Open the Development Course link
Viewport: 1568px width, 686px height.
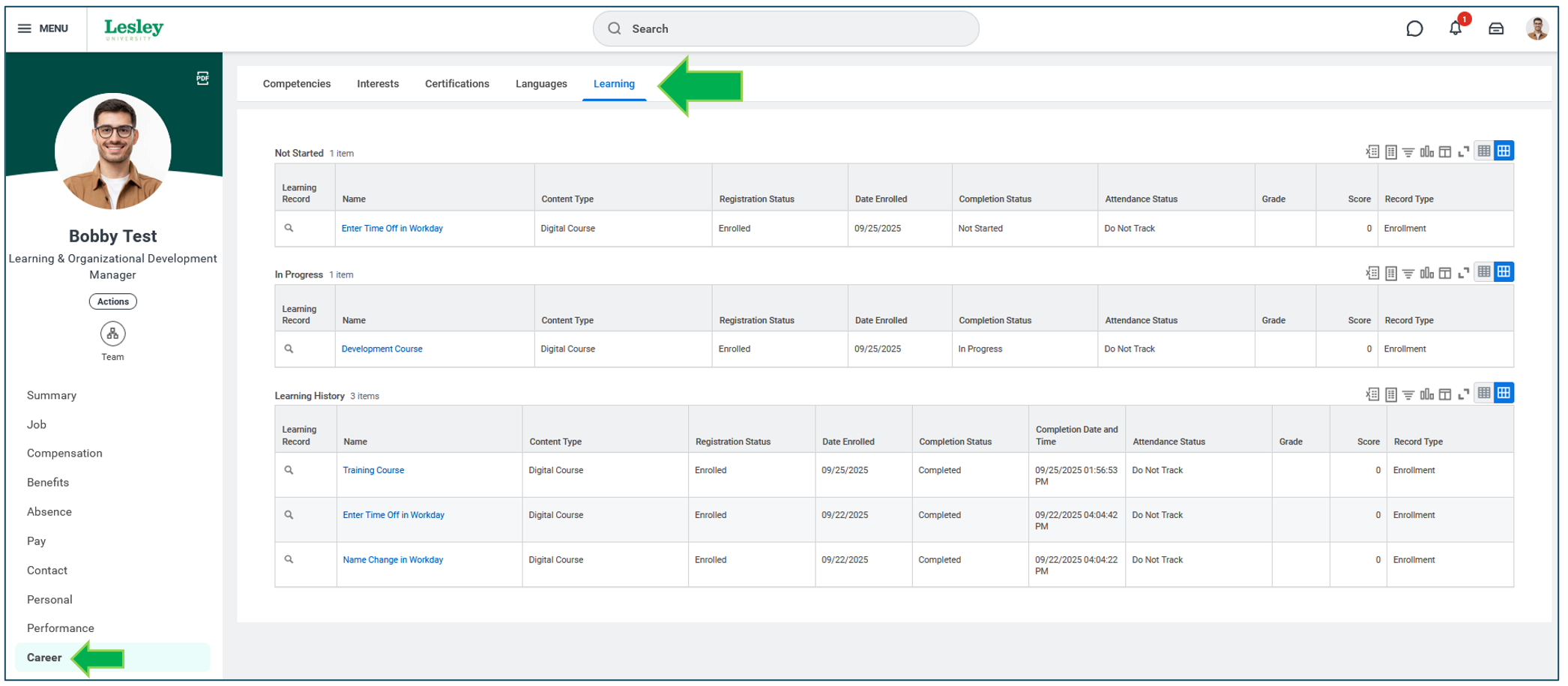[x=382, y=349]
